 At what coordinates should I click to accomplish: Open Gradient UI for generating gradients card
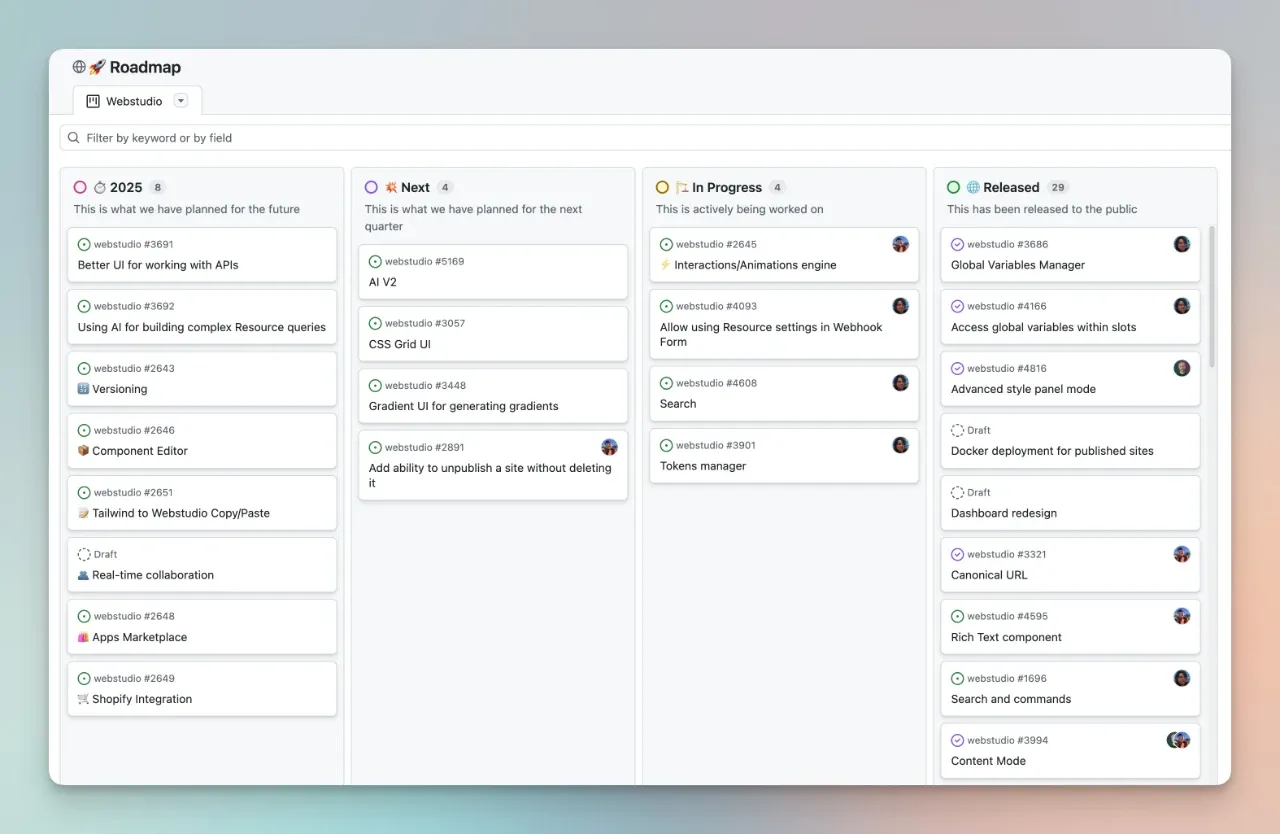coord(464,406)
